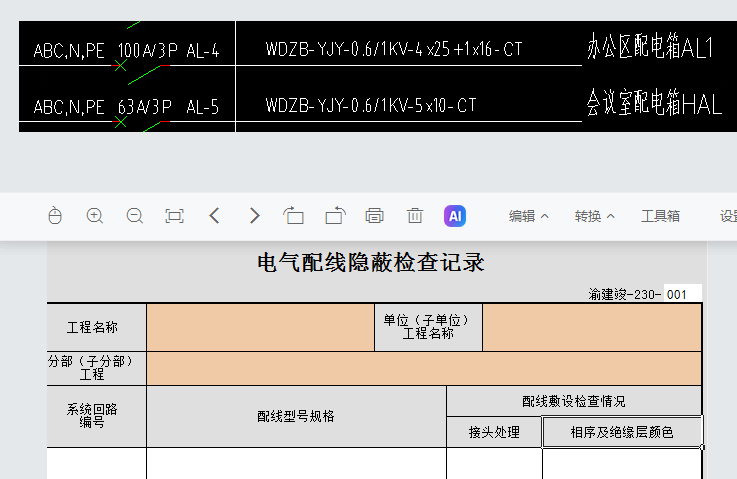Open the 工具箱 menu
This screenshot has width=737, height=479.
(x=660, y=216)
